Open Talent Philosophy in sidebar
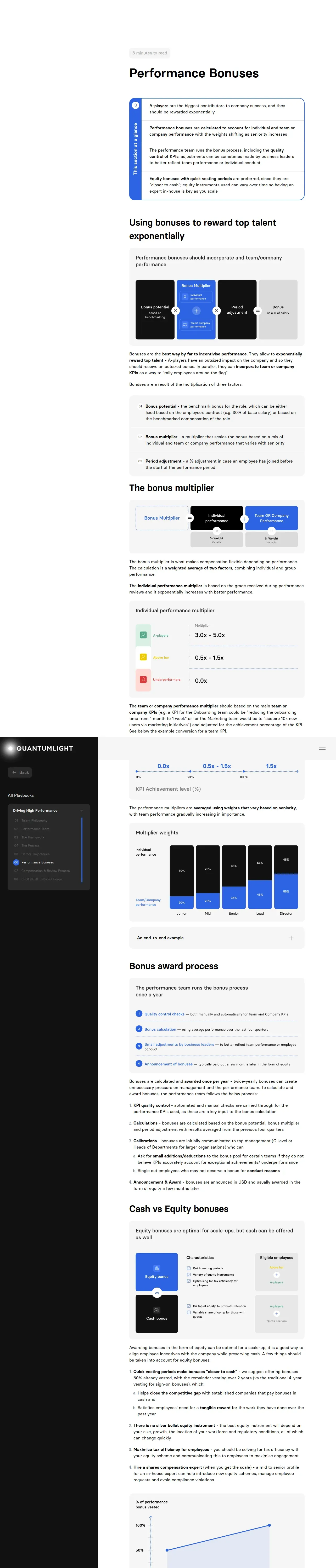The image size is (336, 1568). point(34,821)
